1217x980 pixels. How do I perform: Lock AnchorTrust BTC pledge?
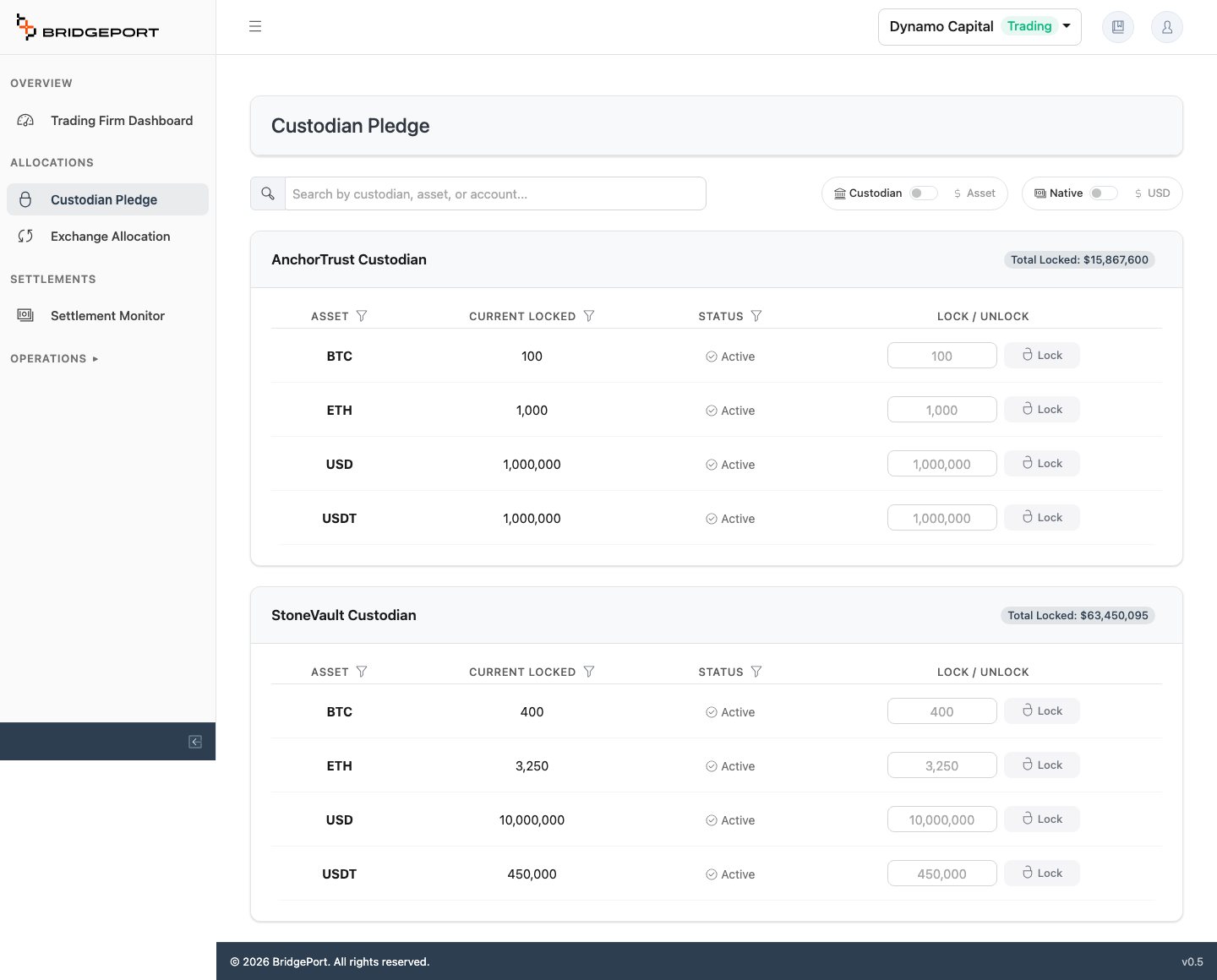(x=1042, y=356)
